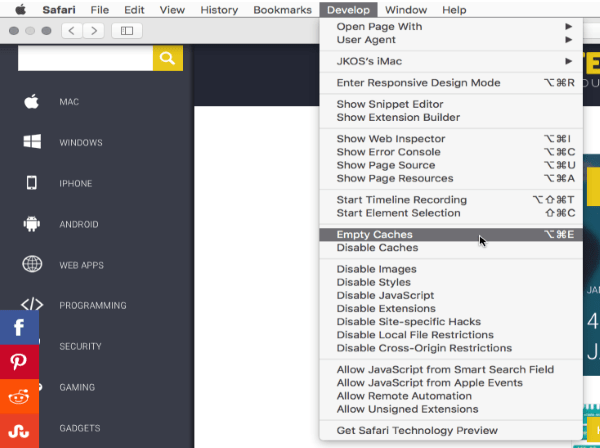Choose Show Error Console
This screenshot has width=600, height=448.
click(451, 152)
